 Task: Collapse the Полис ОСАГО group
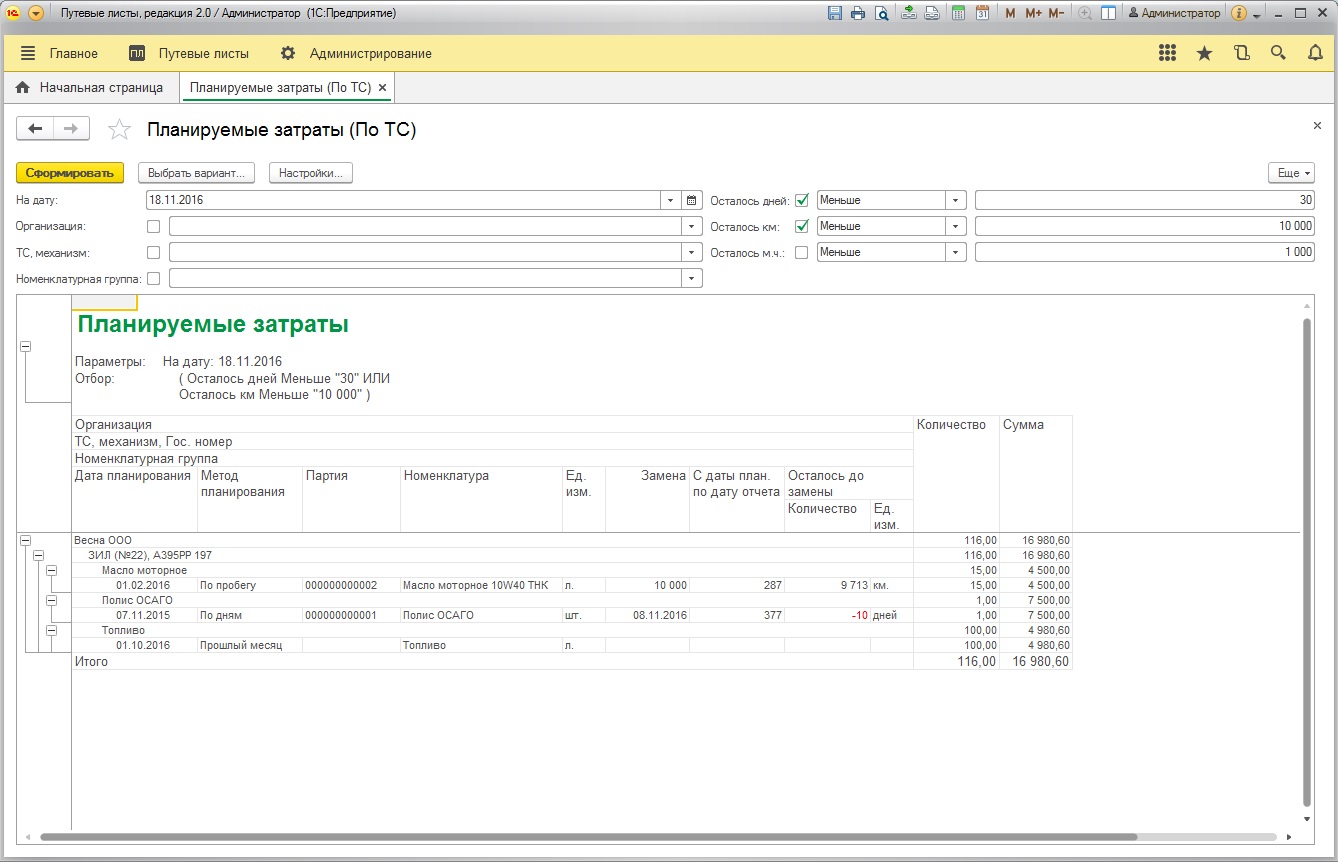tap(52, 600)
